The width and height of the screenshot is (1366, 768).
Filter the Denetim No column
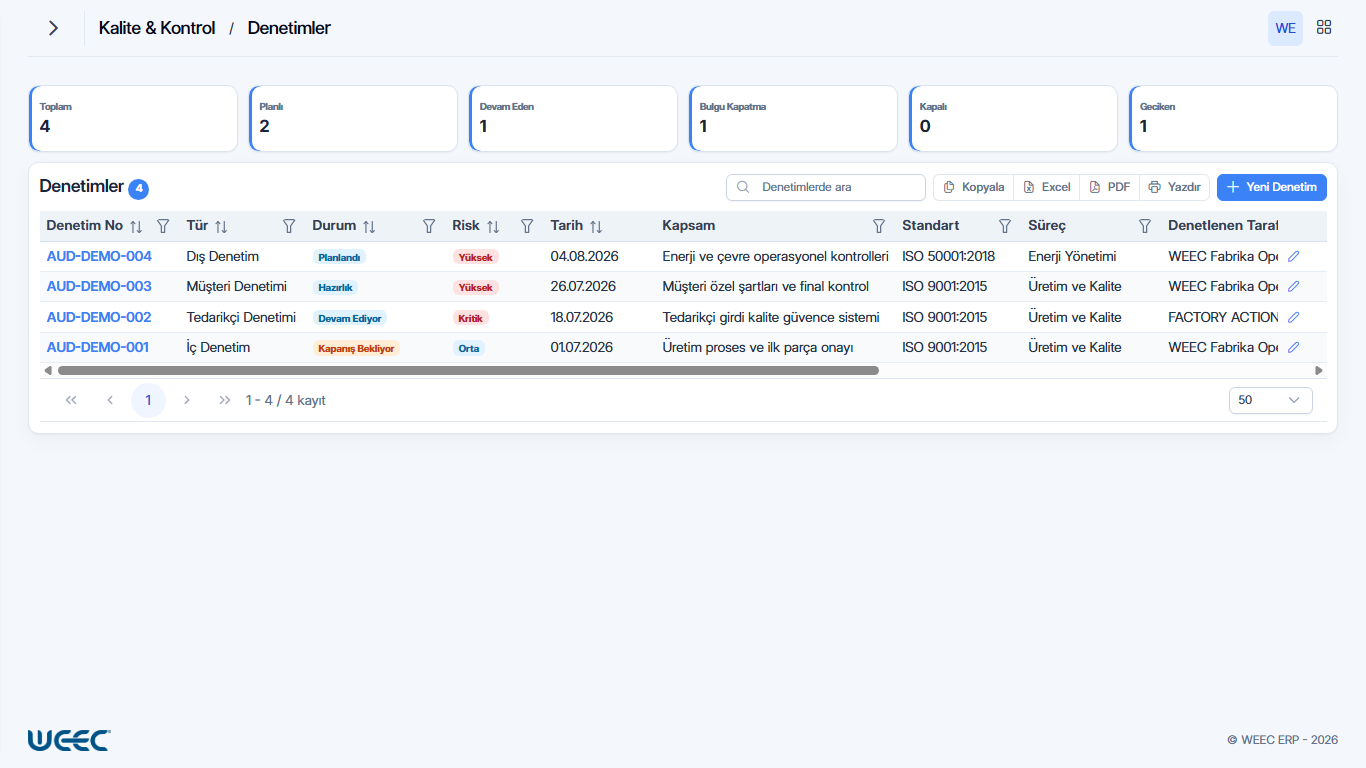coord(163,227)
